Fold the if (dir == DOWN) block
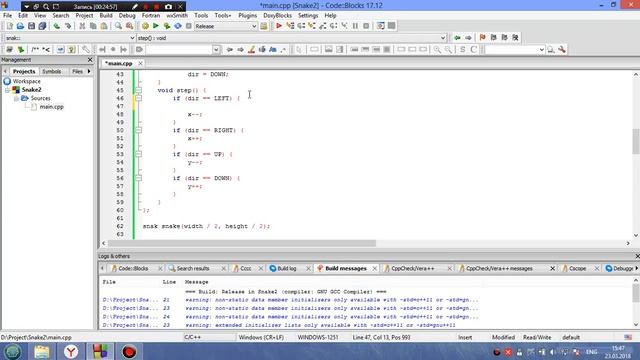This screenshot has width=640, height=360. 139,178
